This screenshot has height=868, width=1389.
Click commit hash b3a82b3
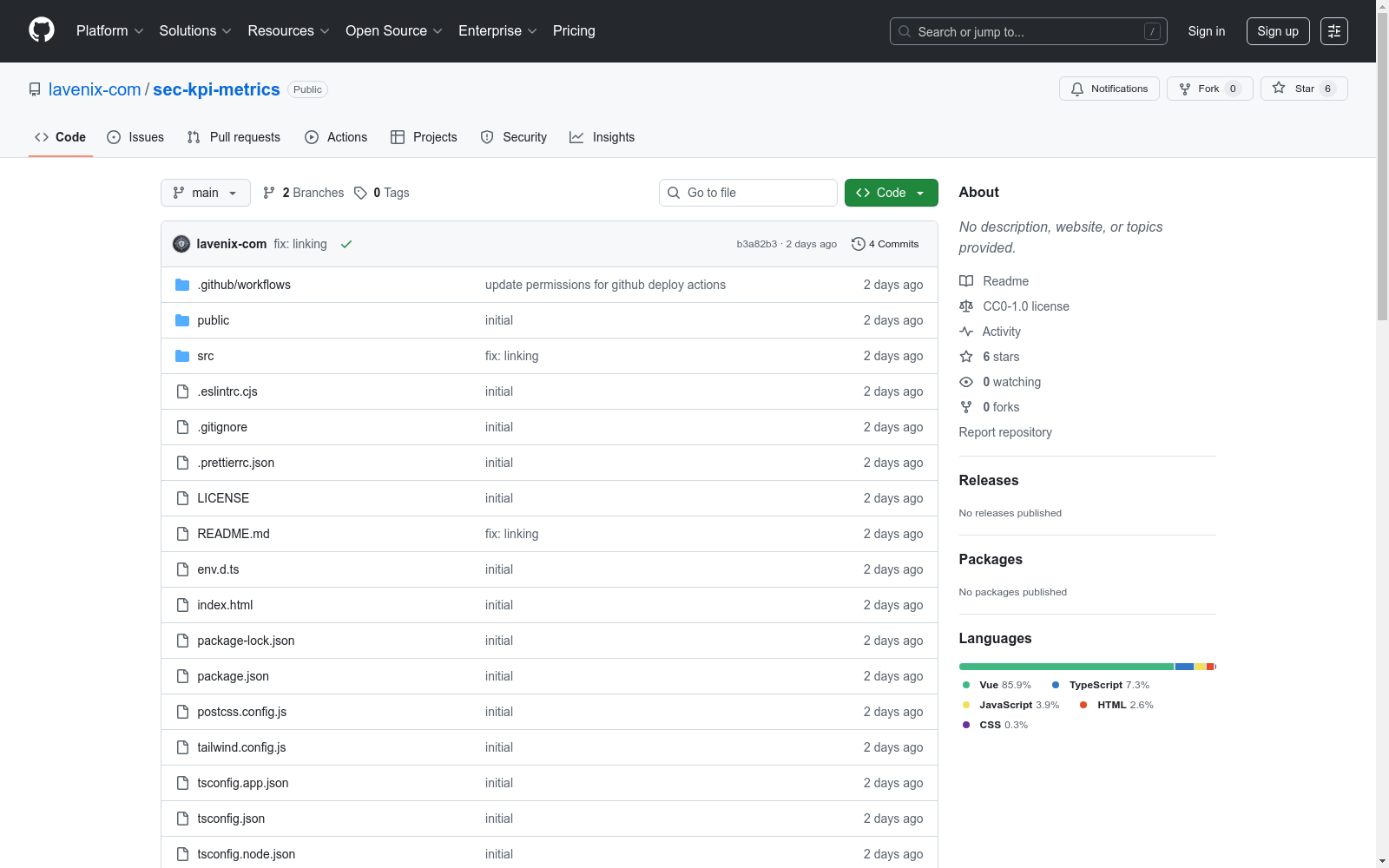757,244
